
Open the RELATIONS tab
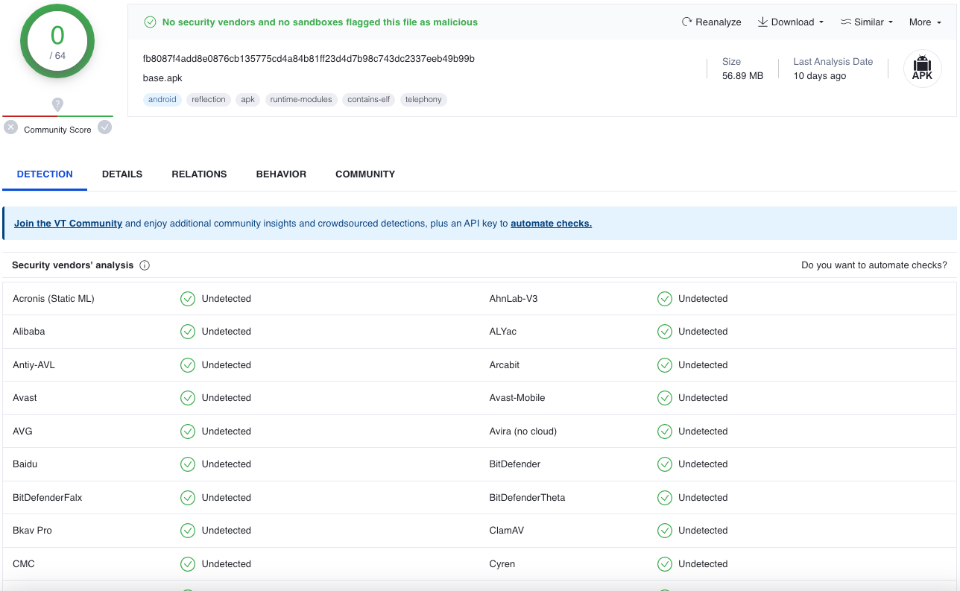[199, 174]
